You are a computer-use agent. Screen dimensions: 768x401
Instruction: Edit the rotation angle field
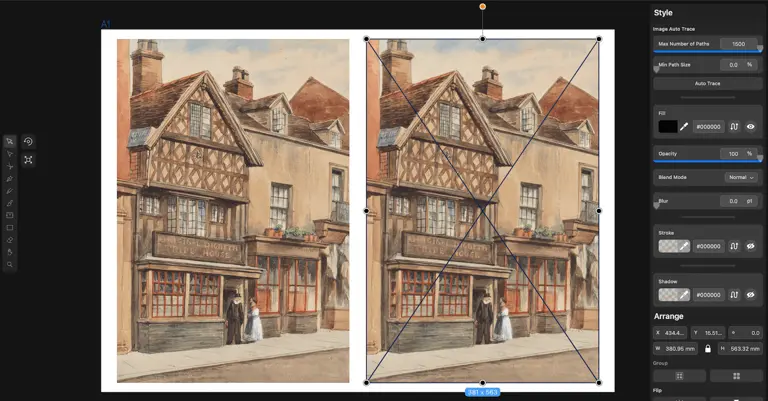point(745,333)
